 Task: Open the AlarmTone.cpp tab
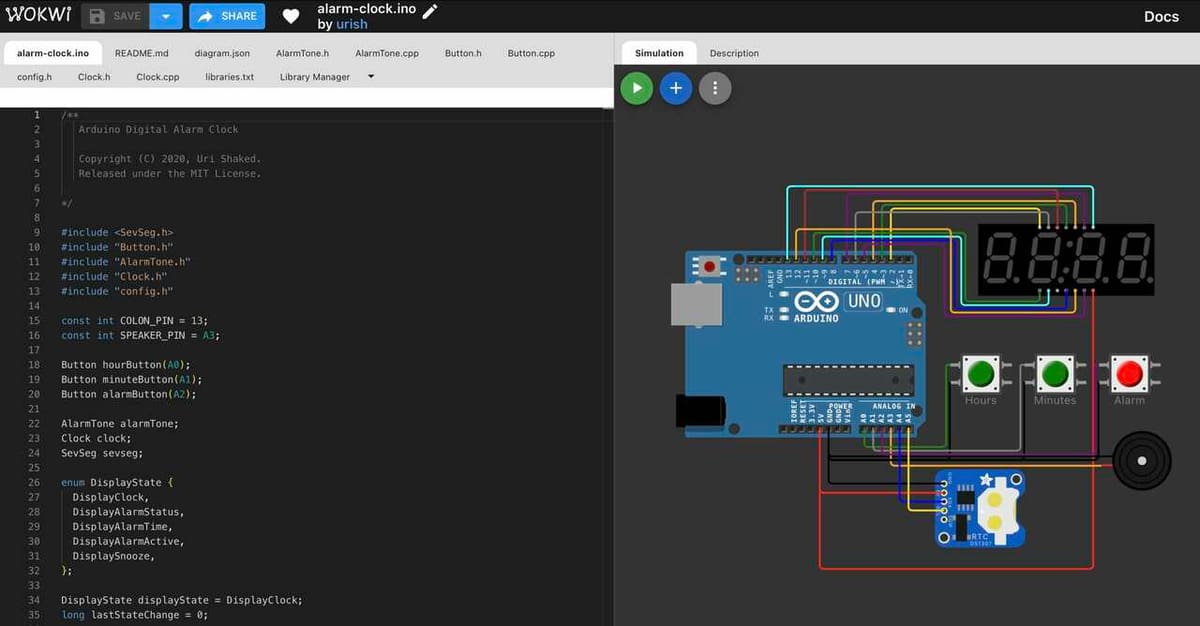coord(387,53)
